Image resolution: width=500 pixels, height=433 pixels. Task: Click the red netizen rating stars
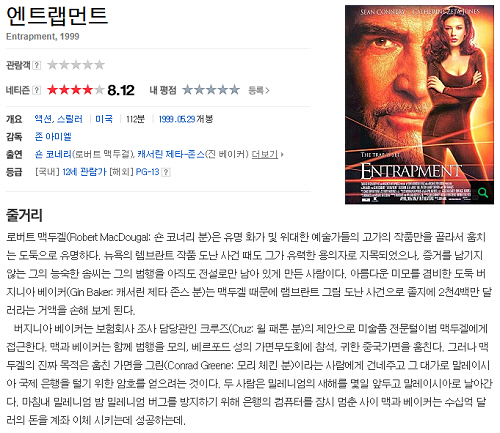click(75, 90)
